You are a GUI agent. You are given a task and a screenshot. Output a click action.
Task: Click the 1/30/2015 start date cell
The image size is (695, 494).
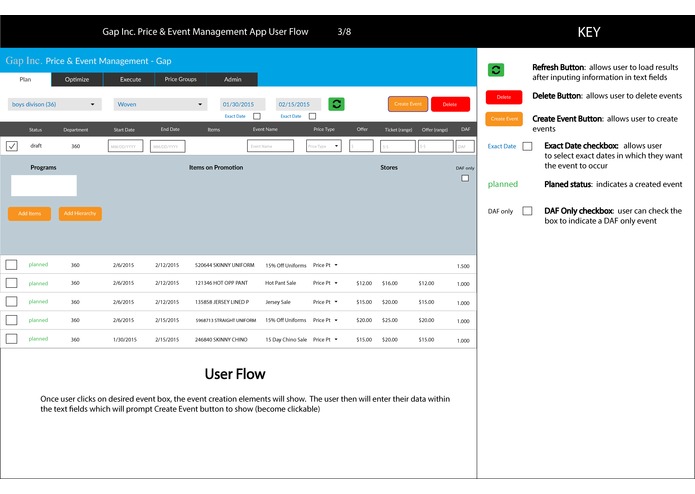125,339
